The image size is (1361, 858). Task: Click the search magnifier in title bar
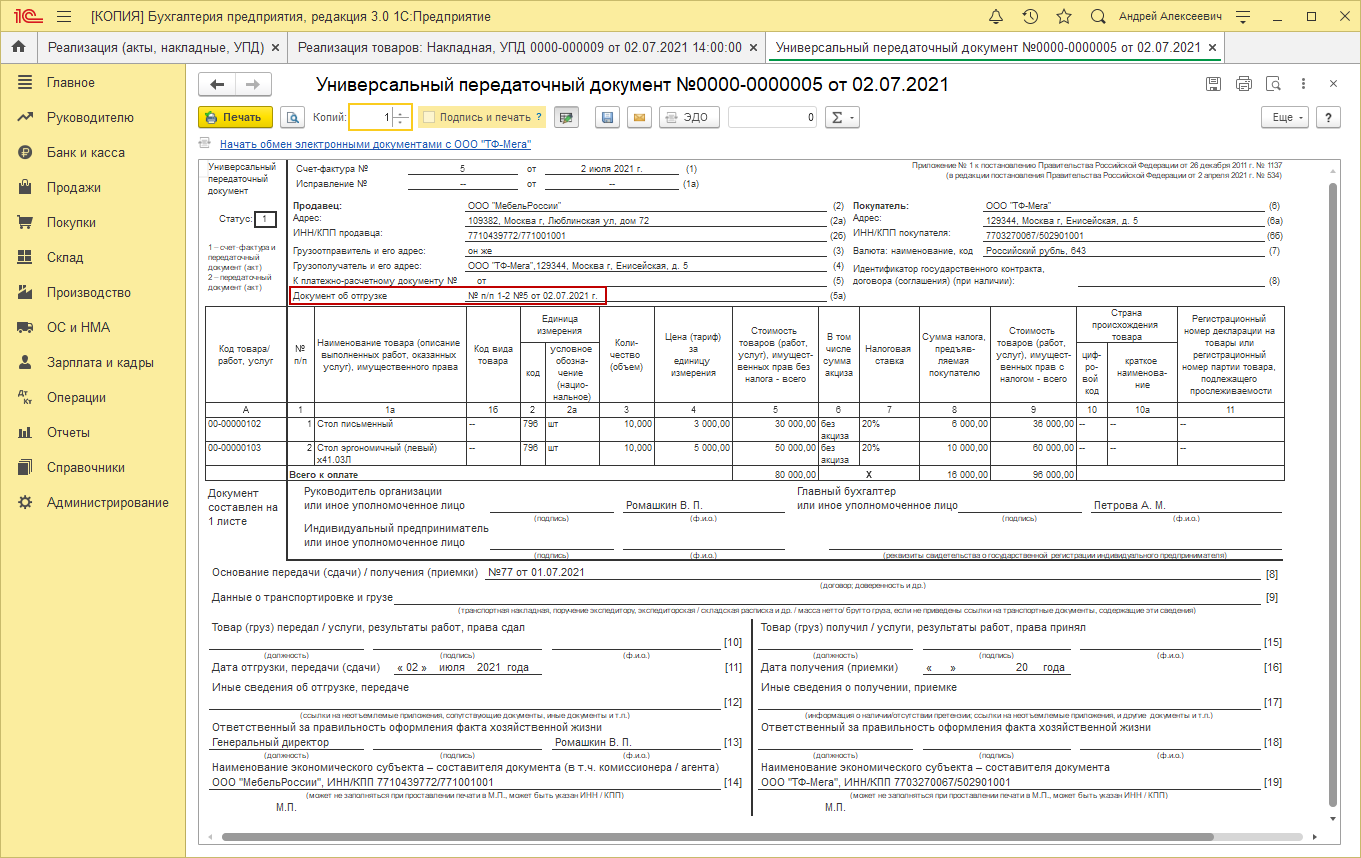[x=1098, y=17]
